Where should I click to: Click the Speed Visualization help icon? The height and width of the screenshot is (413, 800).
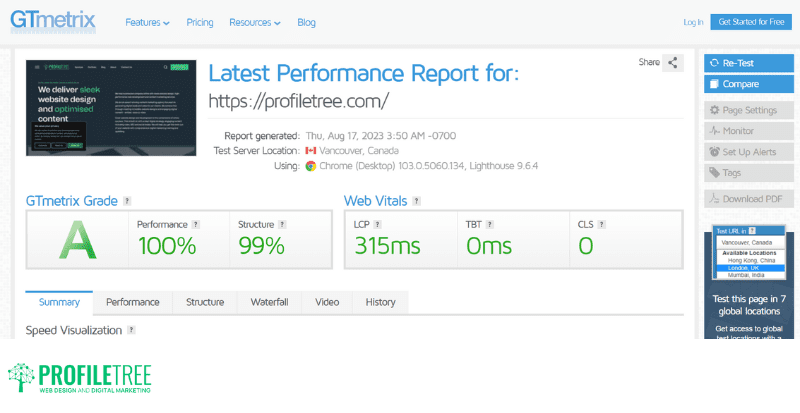tap(131, 330)
